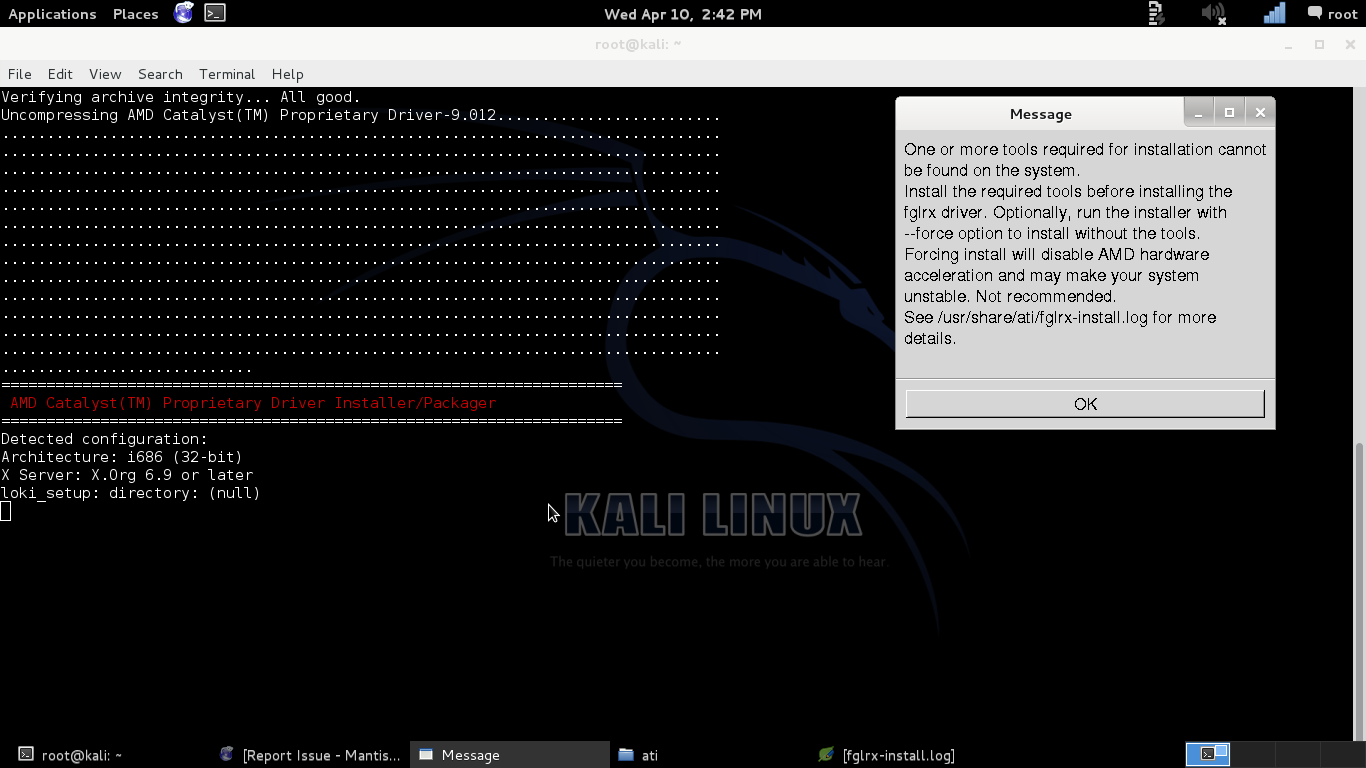Screen dimensions: 1366x768
Task: Close the root@kali terminal window
Action: click(x=1349, y=45)
